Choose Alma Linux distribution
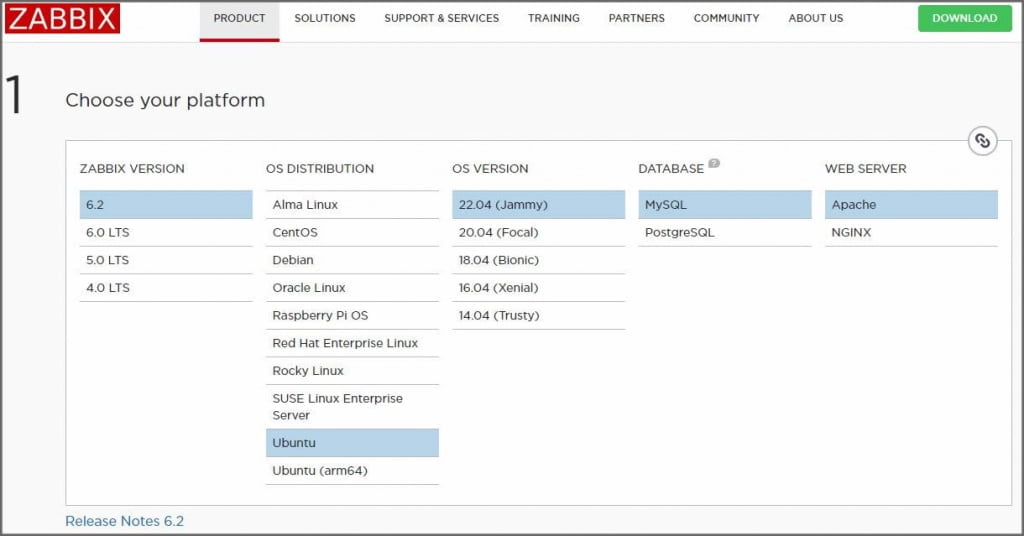The image size is (1024, 536). pos(352,204)
